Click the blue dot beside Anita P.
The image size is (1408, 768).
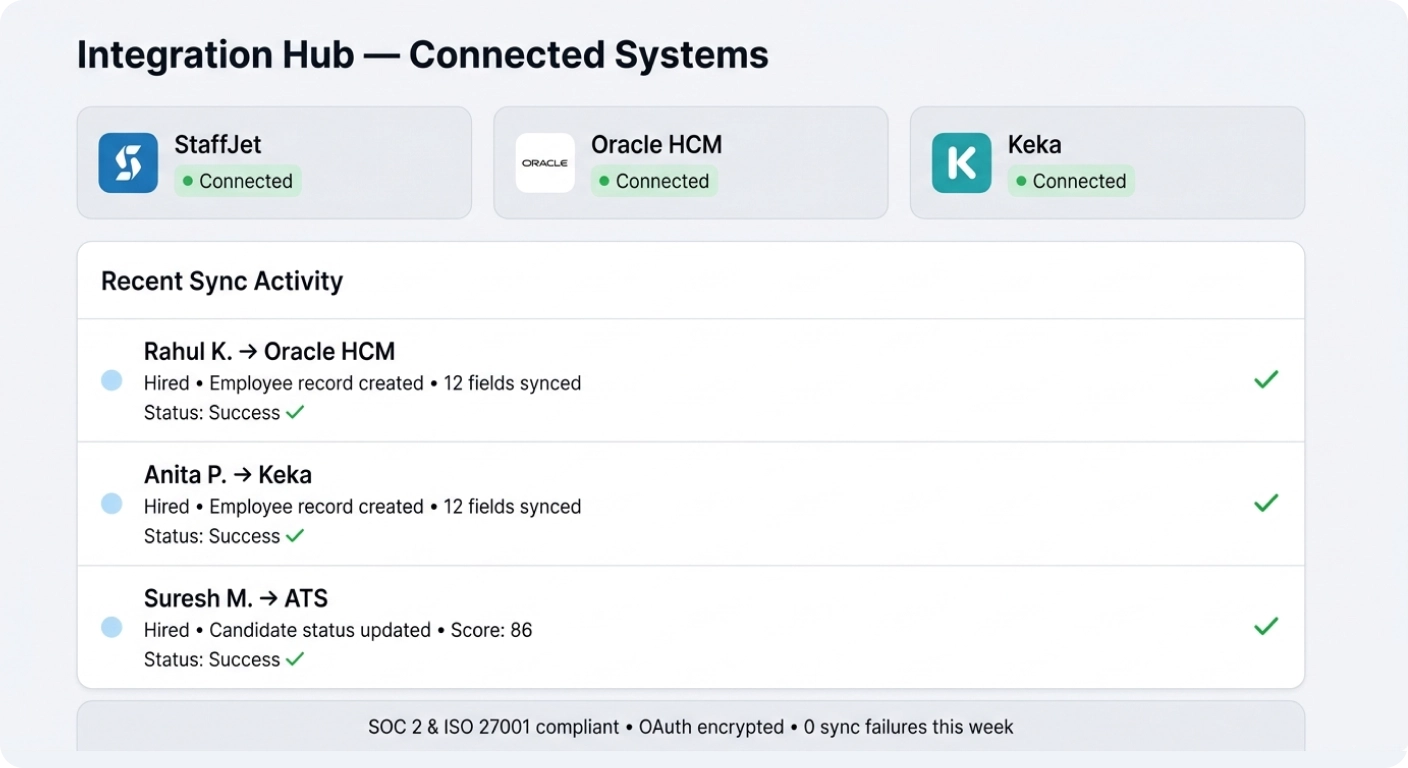tap(112, 504)
